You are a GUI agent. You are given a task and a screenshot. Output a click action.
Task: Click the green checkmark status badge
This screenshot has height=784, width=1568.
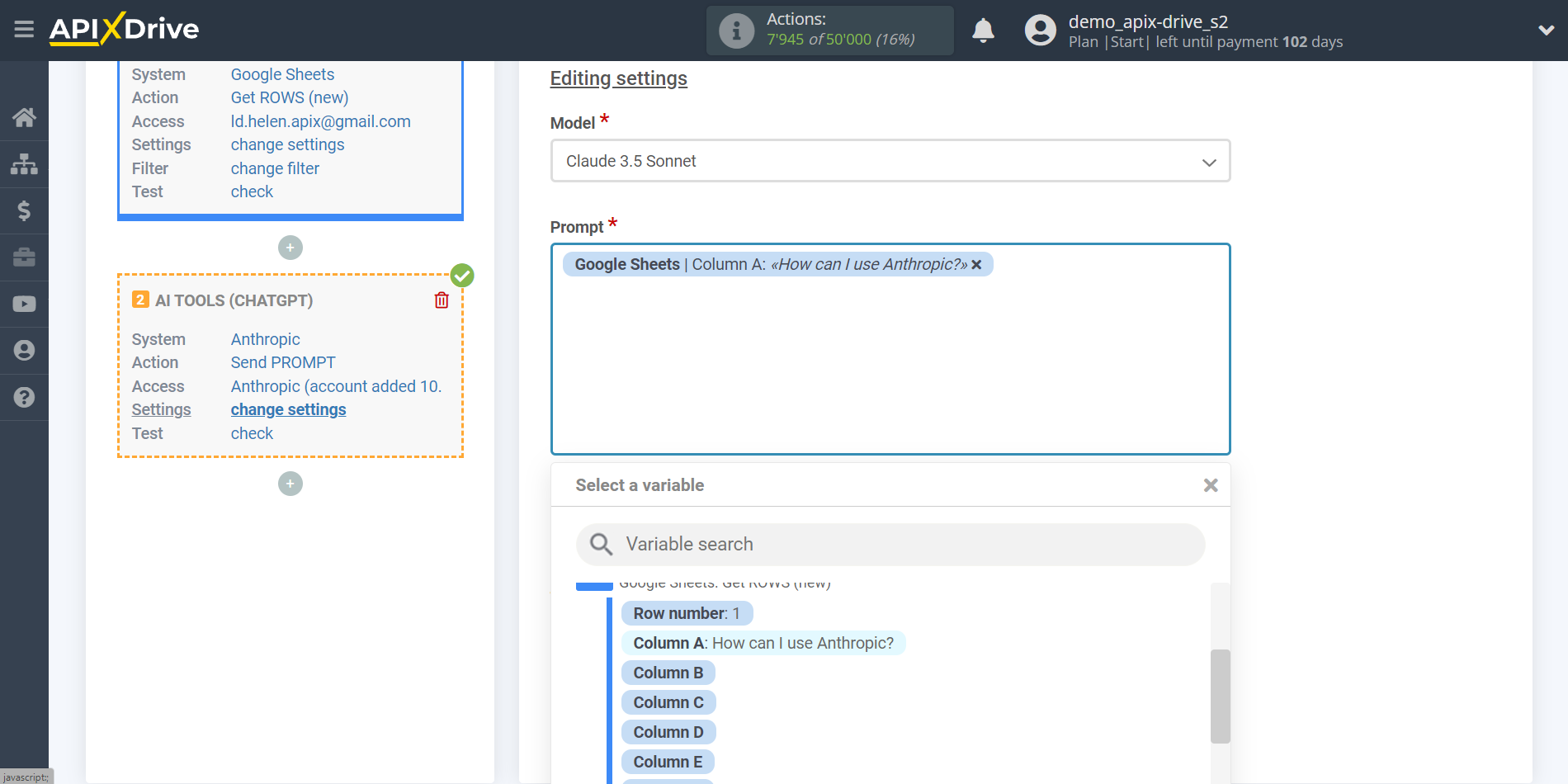(462, 276)
